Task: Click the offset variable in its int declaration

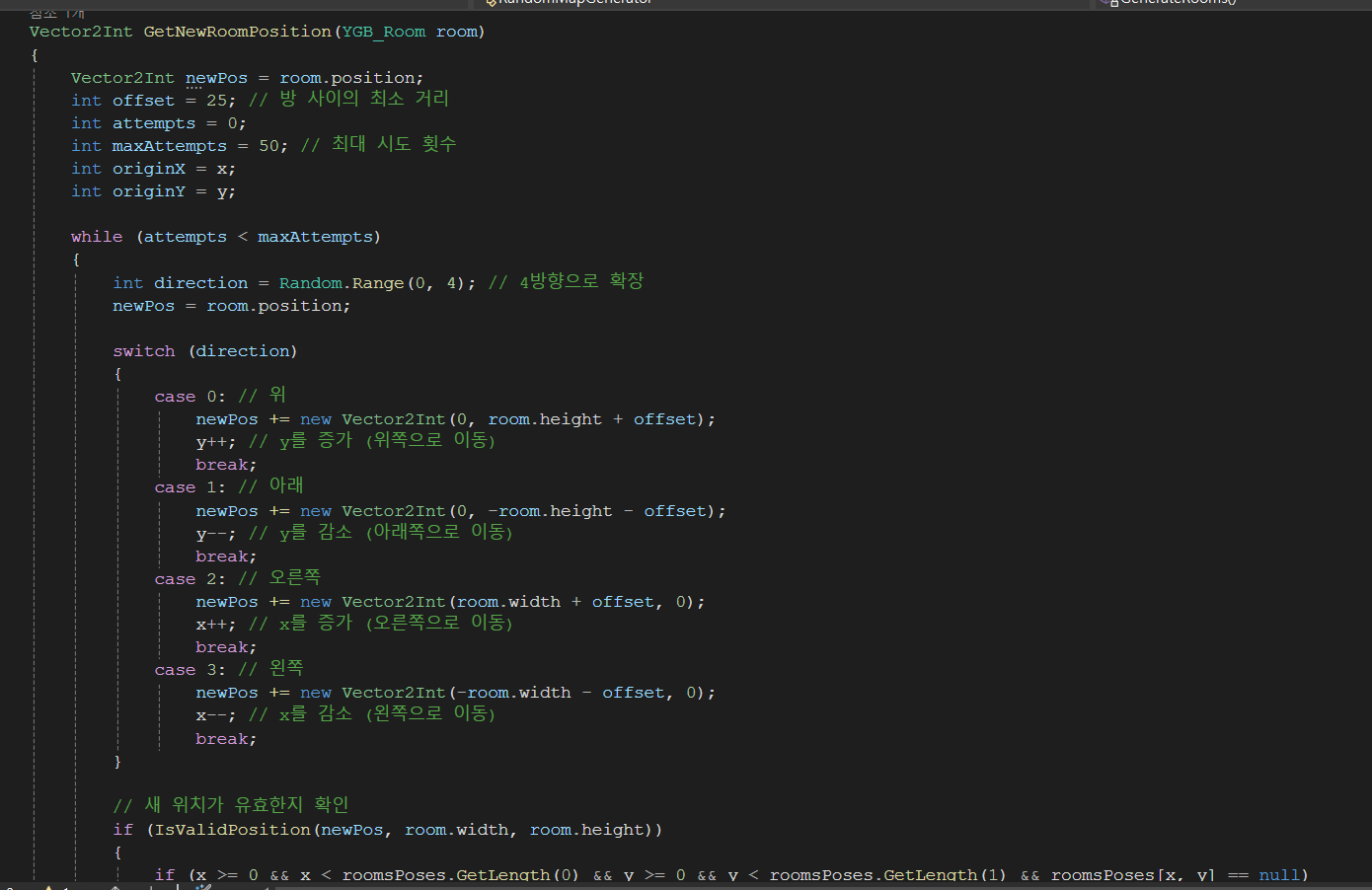Action: (x=143, y=101)
